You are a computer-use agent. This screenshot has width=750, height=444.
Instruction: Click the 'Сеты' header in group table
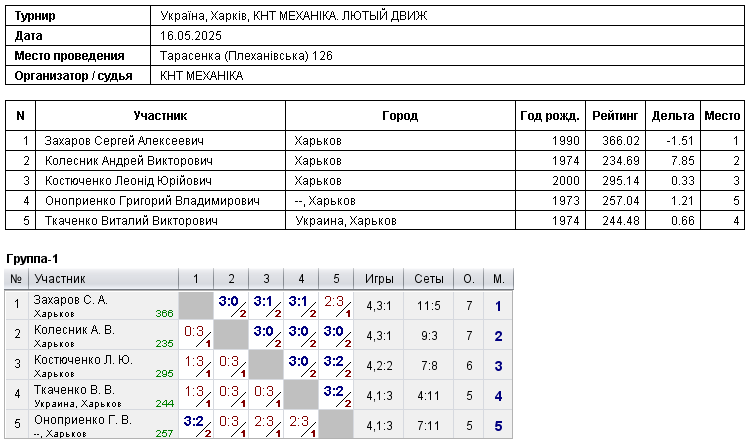click(429, 279)
